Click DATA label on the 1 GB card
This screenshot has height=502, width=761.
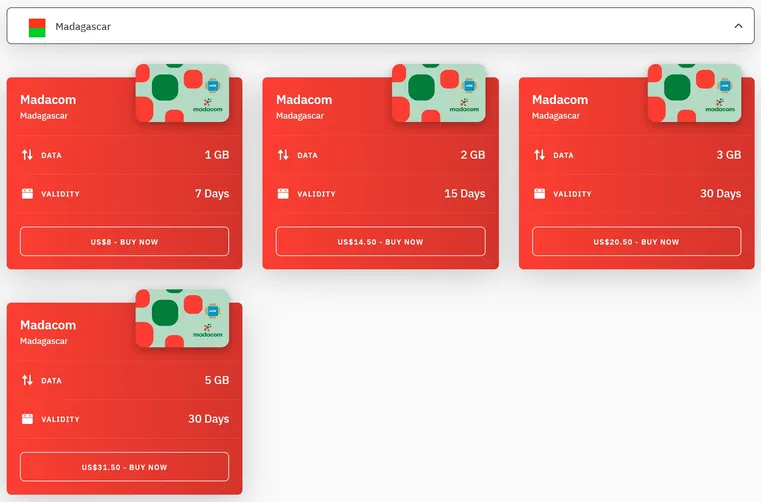(51, 155)
